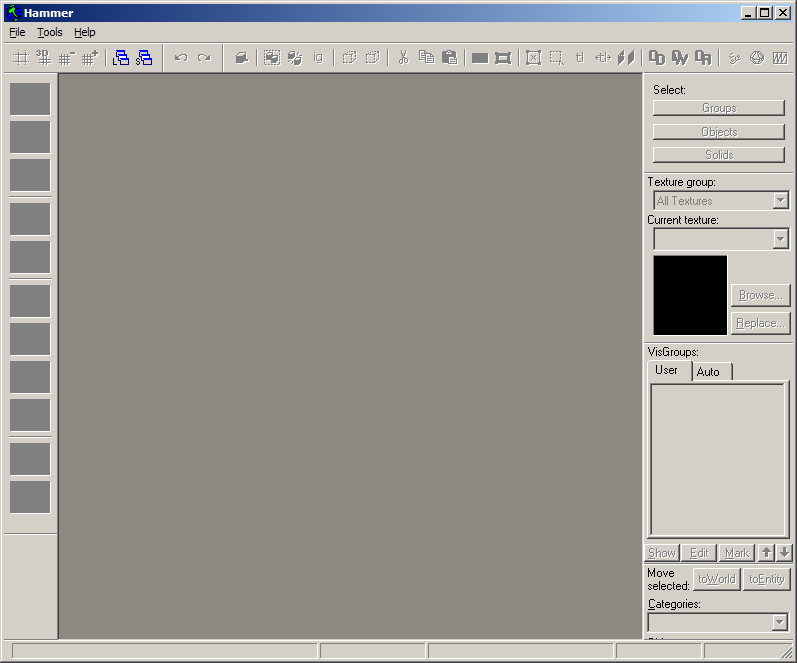Image resolution: width=797 pixels, height=663 pixels.
Task: Toggle the cordon state icon
Action: click(x=480, y=58)
